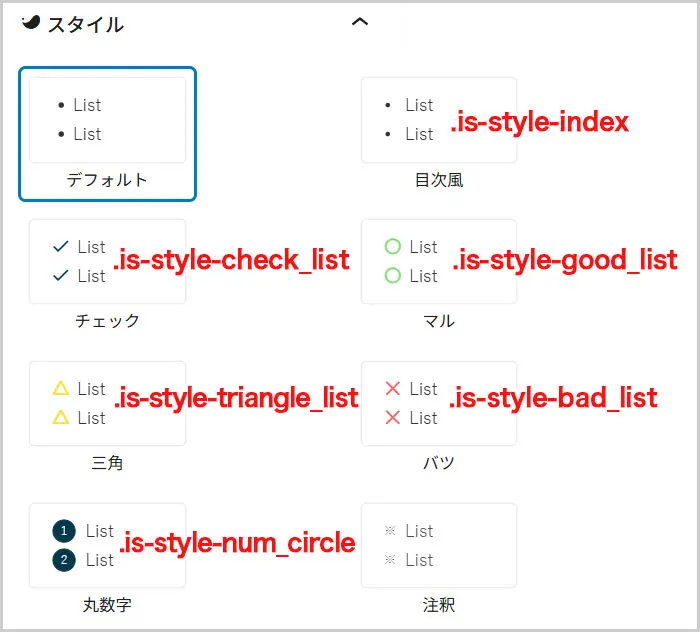Click the green circle icon in マル preview
This screenshot has width=700, height=632.
(392, 246)
